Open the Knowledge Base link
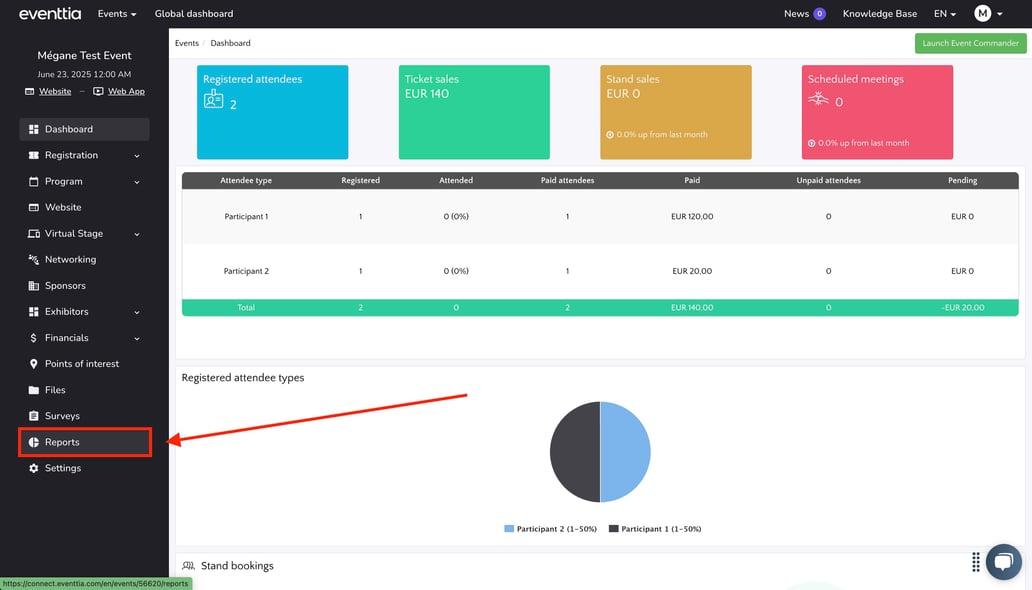1032x590 pixels. (x=879, y=14)
